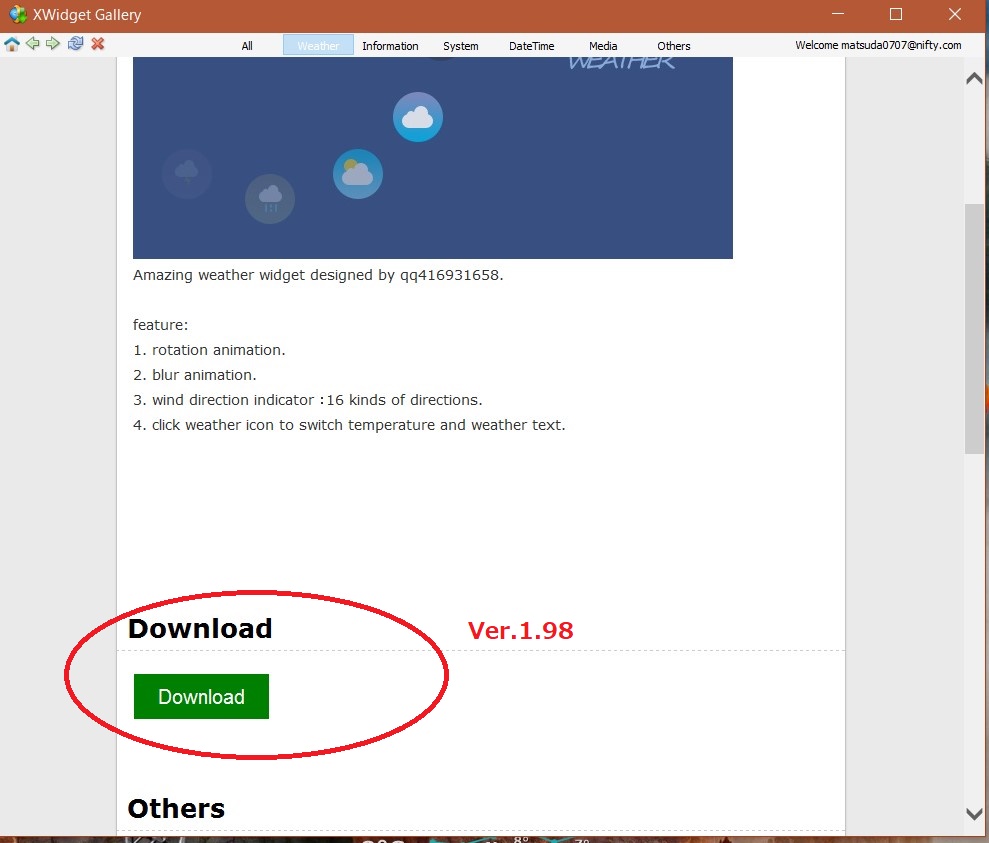The width and height of the screenshot is (989, 843).
Task: Minimize the XWidget Gallery window
Action: (x=838, y=14)
